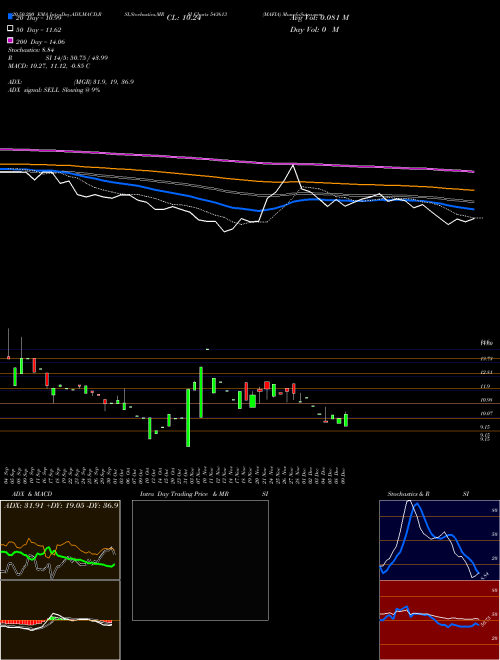This screenshot has height=660, width=500.
Task: Click the 'CL: 10.24' closing price label
Action: click(182, 18)
